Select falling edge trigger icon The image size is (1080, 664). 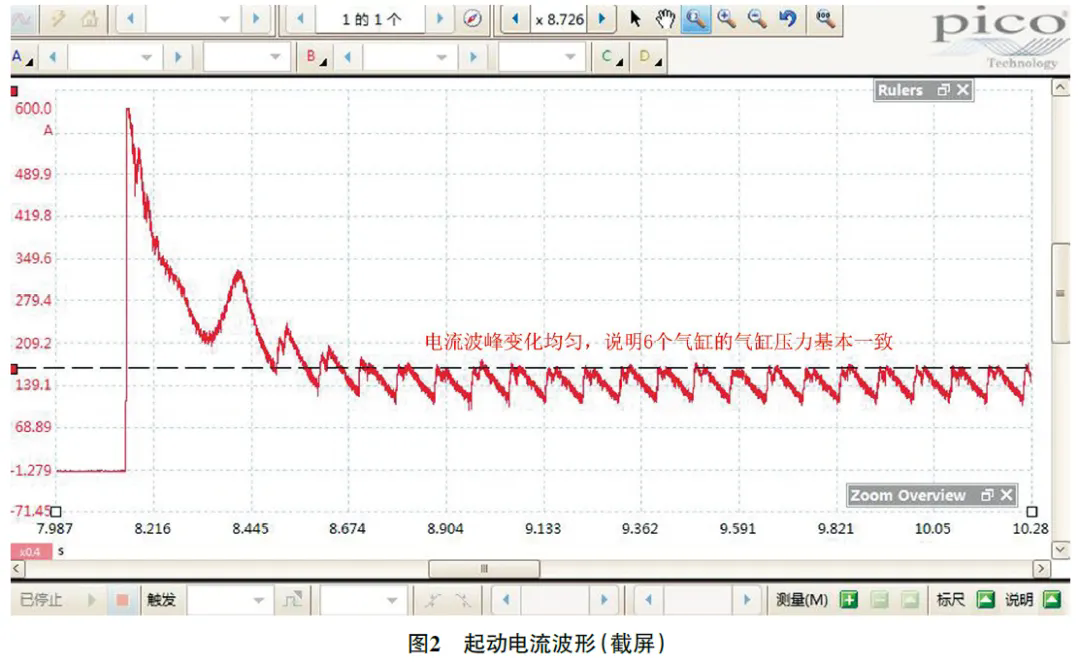coord(463,600)
